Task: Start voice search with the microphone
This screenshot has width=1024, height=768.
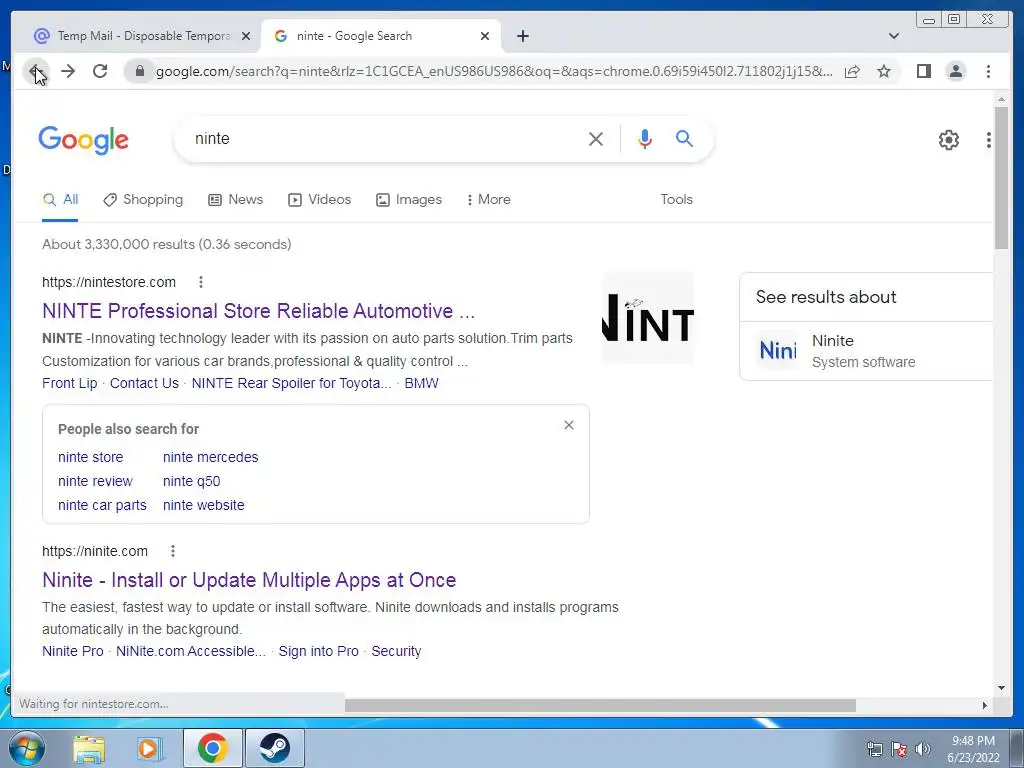Action: coord(645,138)
